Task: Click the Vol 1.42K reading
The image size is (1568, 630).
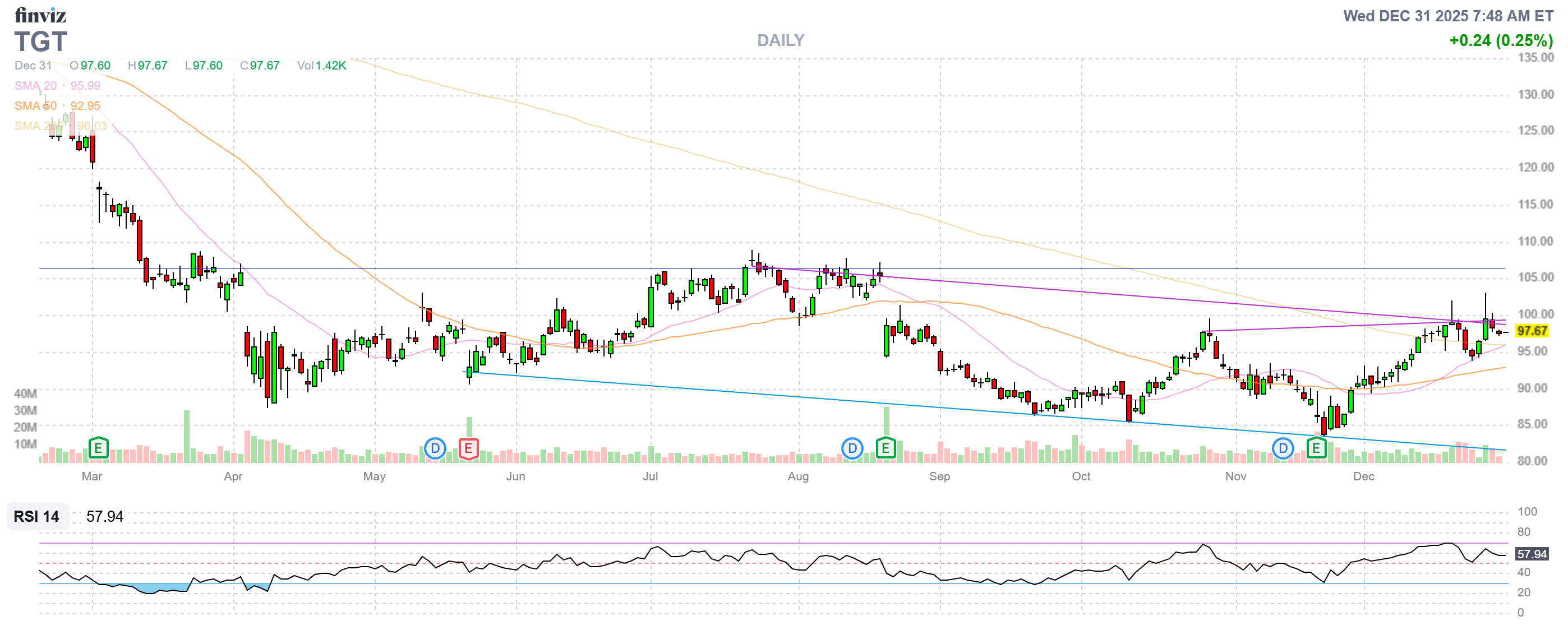Action: click(321, 66)
